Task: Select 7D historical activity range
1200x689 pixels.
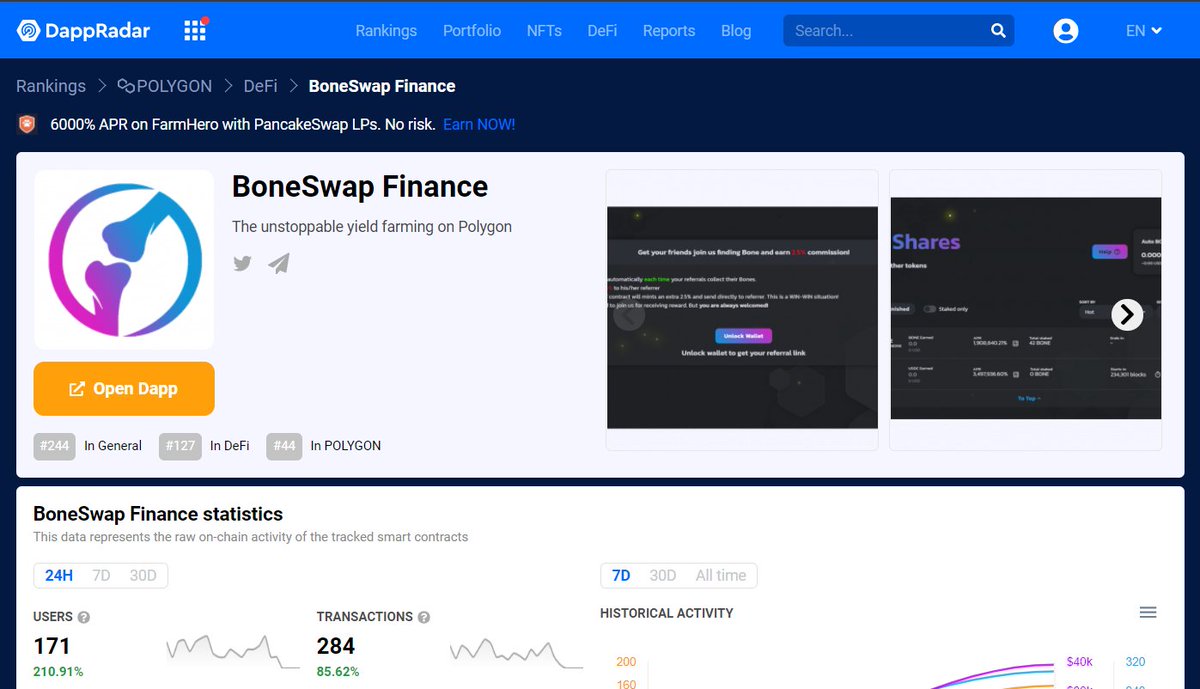Action: 621,575
